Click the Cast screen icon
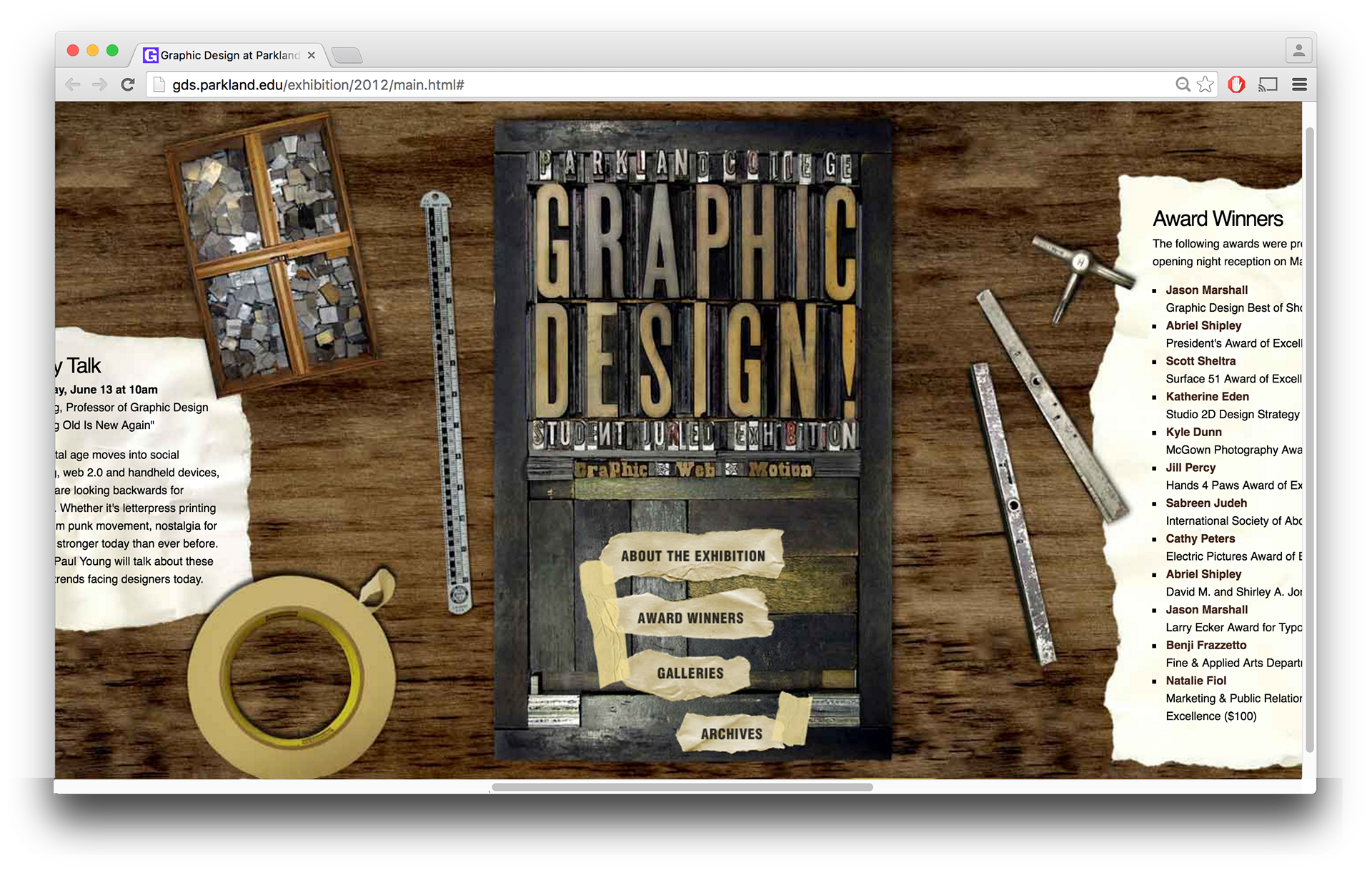The width and height of the screenshot is (1372, 873). point(1268,85)
